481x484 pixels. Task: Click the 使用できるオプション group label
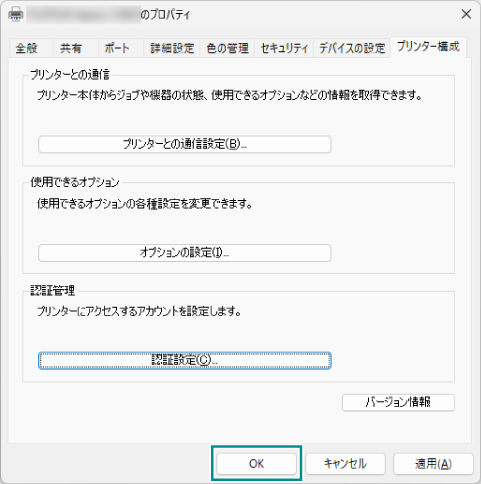pos(75,182)
